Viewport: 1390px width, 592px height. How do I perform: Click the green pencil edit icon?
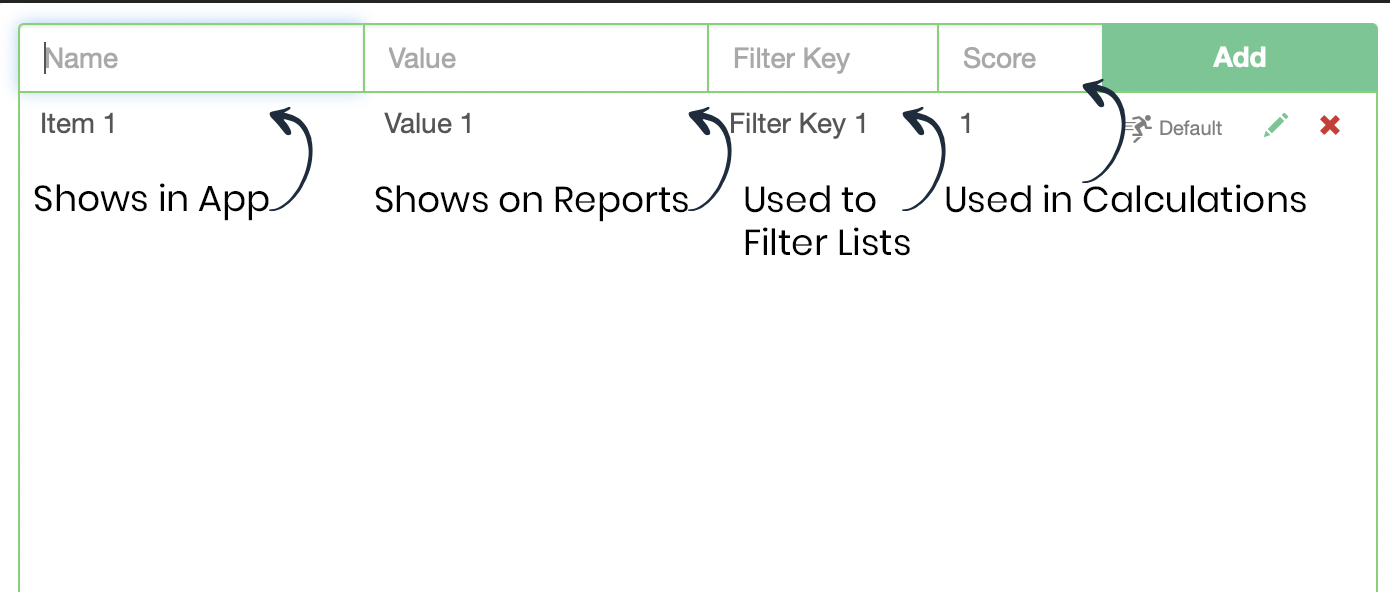tap(1275, 126)
